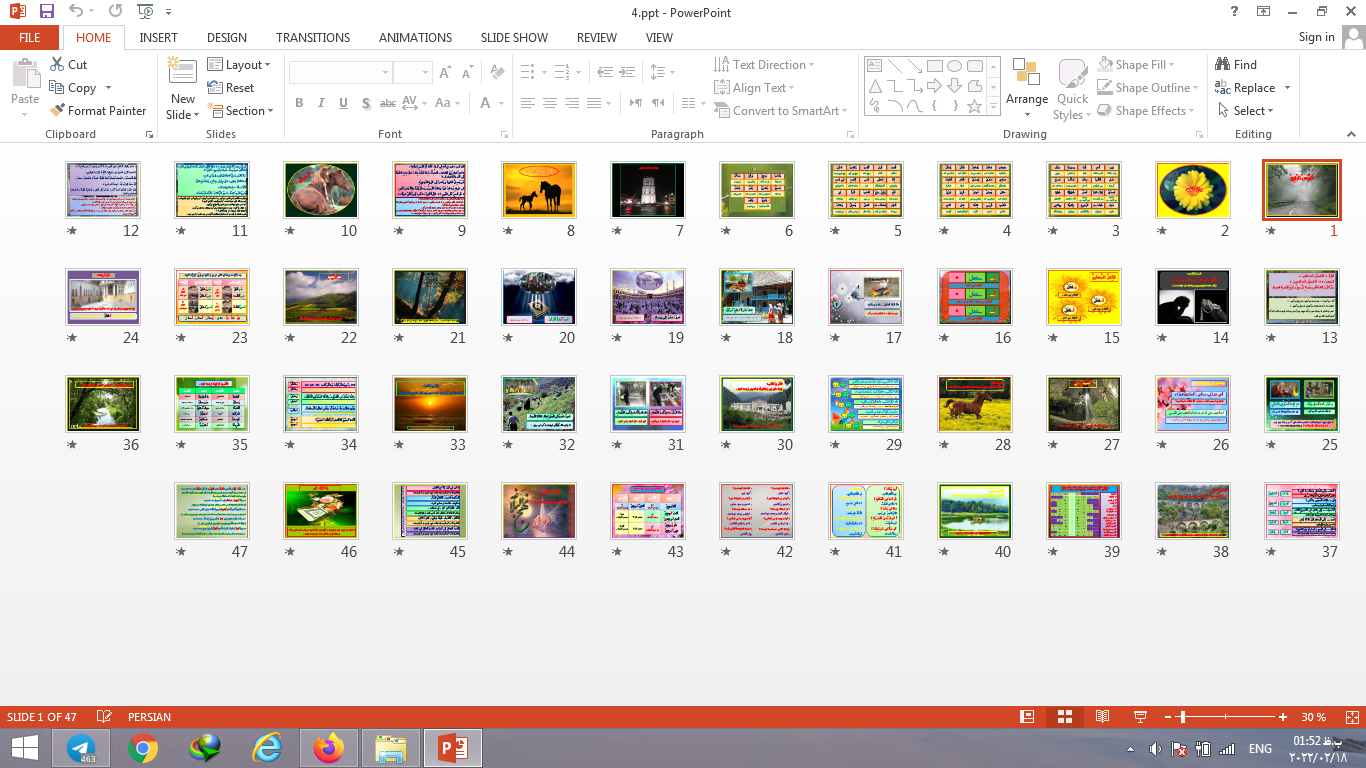Click the Format Painter brush icon
The height and width of the screenshot is (768, 1366).
click(x=57, y=111)
